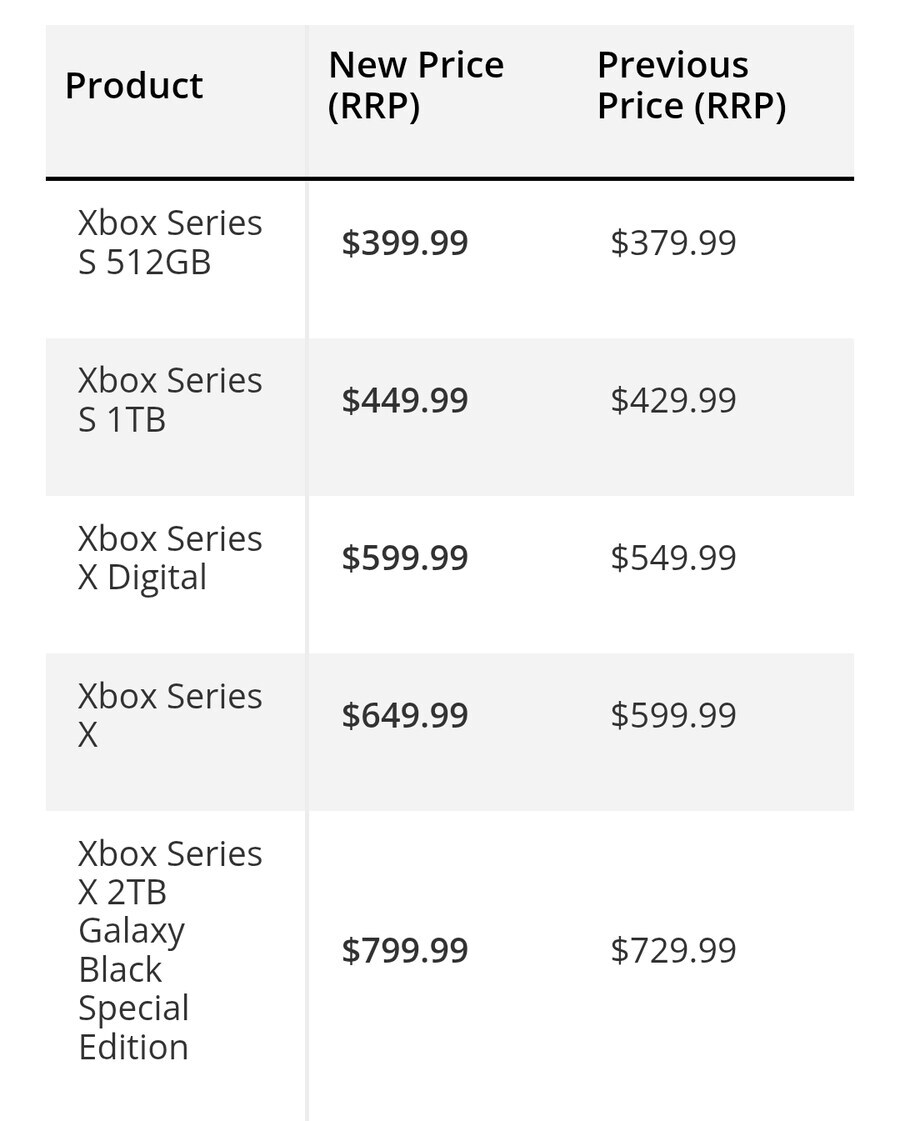Click the New Price (RRP) header
Image resolution: width=900 pixels, height=1121 pixels.
416,85
